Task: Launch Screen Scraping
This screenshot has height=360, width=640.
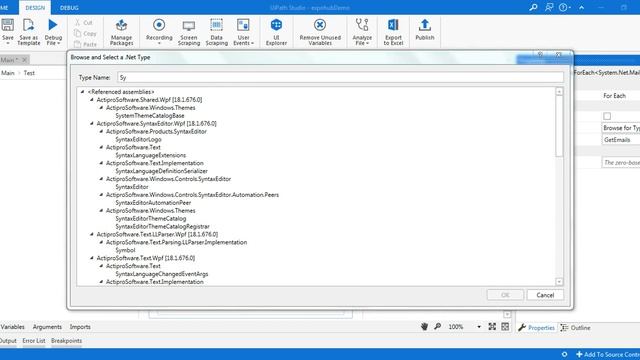Action: [x=189, y=32]
